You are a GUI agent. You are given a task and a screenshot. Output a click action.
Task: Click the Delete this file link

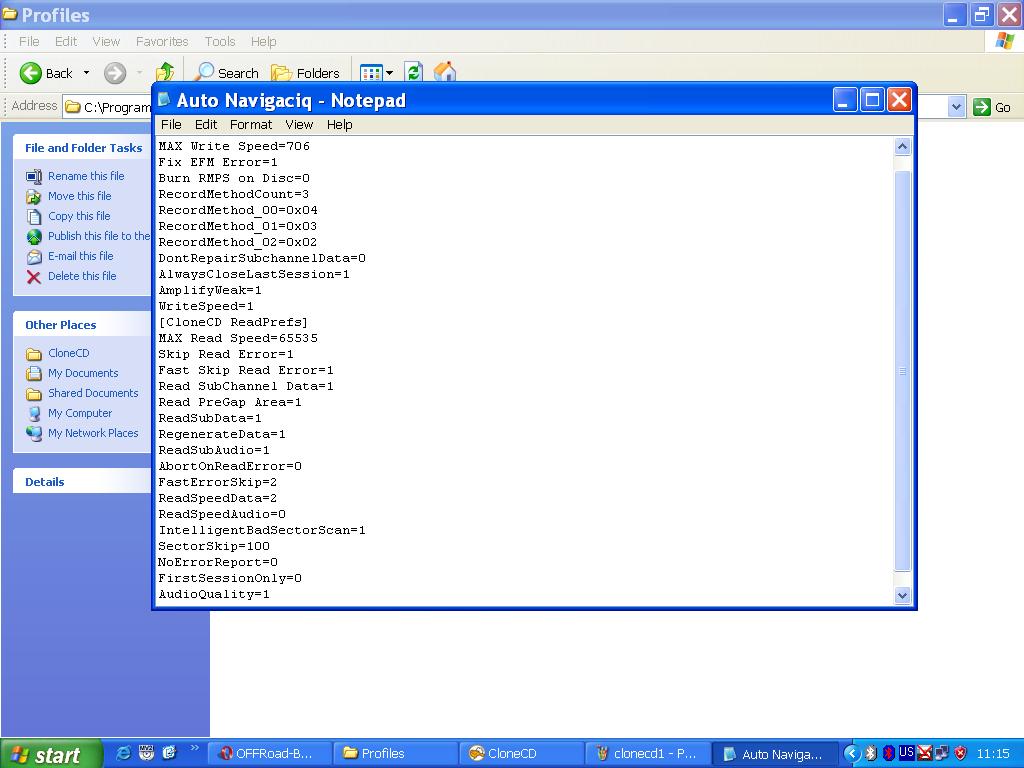point(82,276)
